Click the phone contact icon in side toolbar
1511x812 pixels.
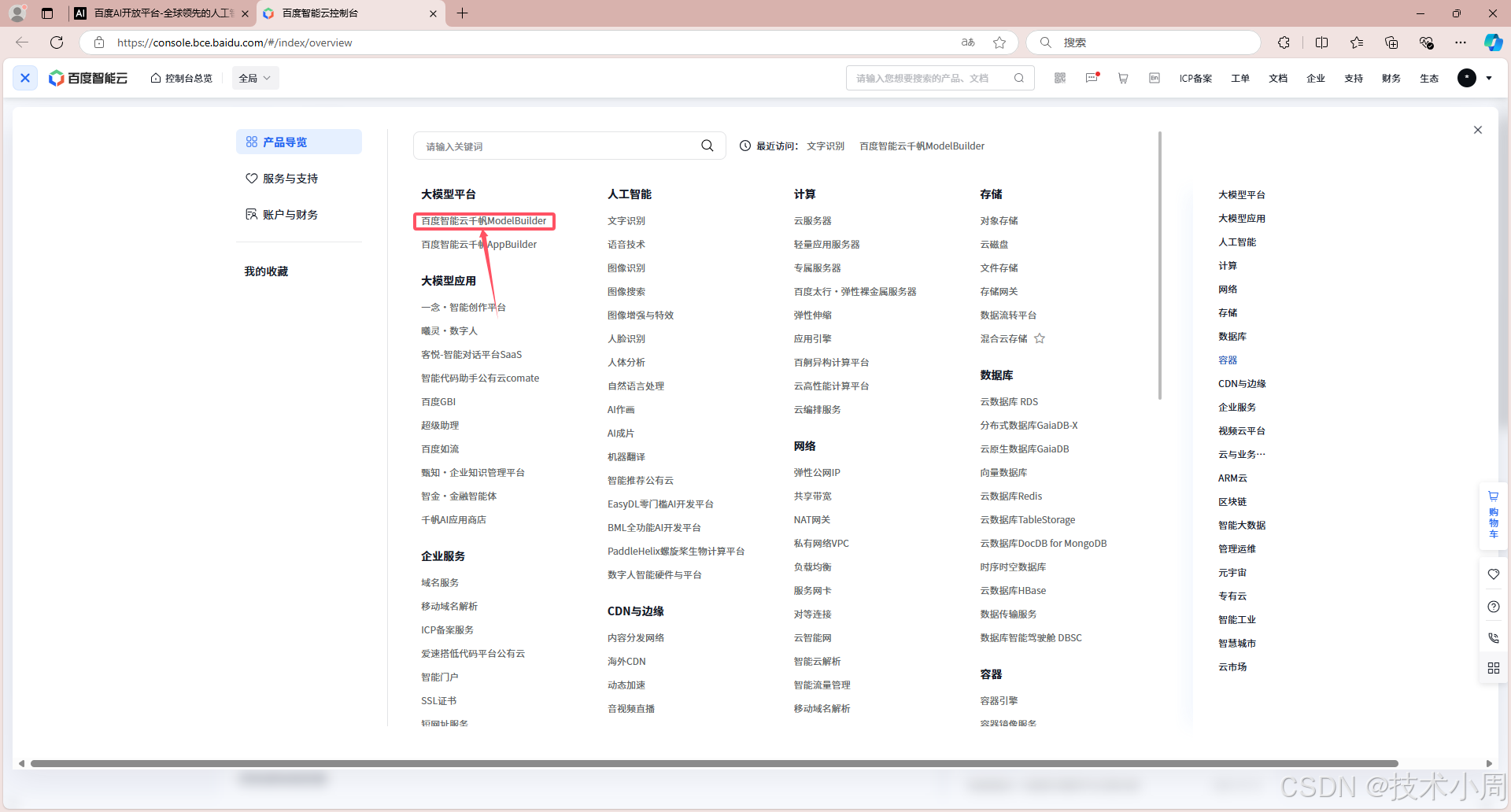[1493, 638]
